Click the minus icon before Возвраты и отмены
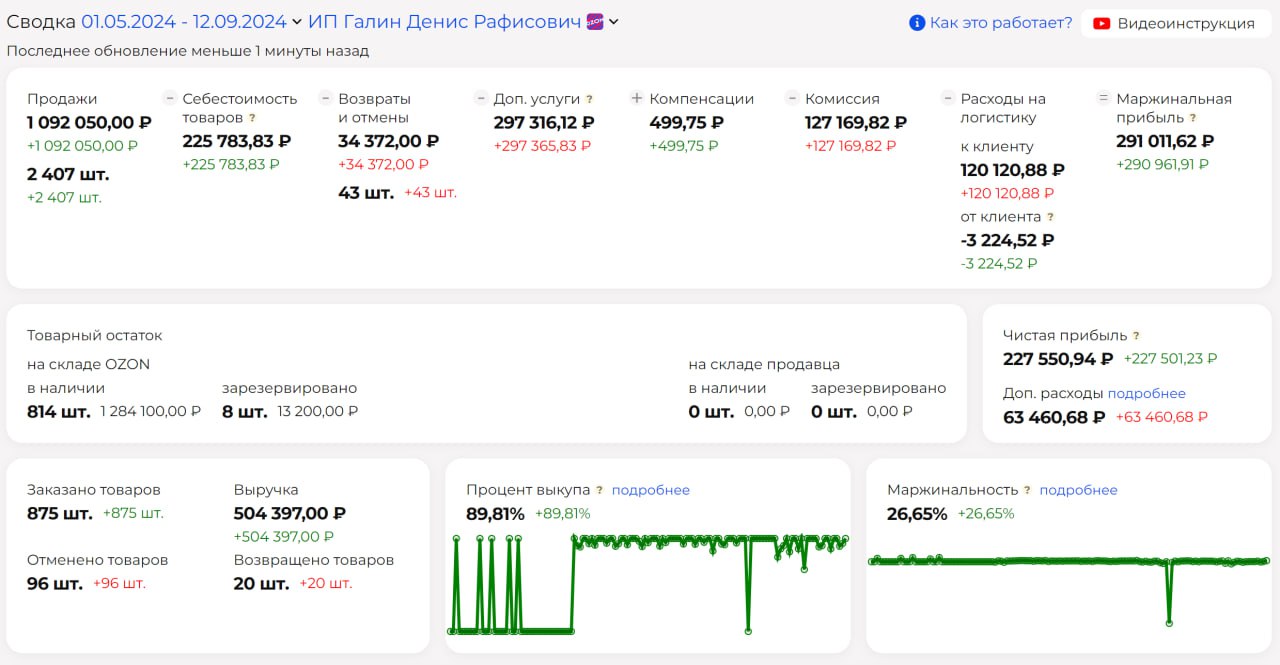The width and height of the screenshot is (1280, 665). [x=325, y=98]
